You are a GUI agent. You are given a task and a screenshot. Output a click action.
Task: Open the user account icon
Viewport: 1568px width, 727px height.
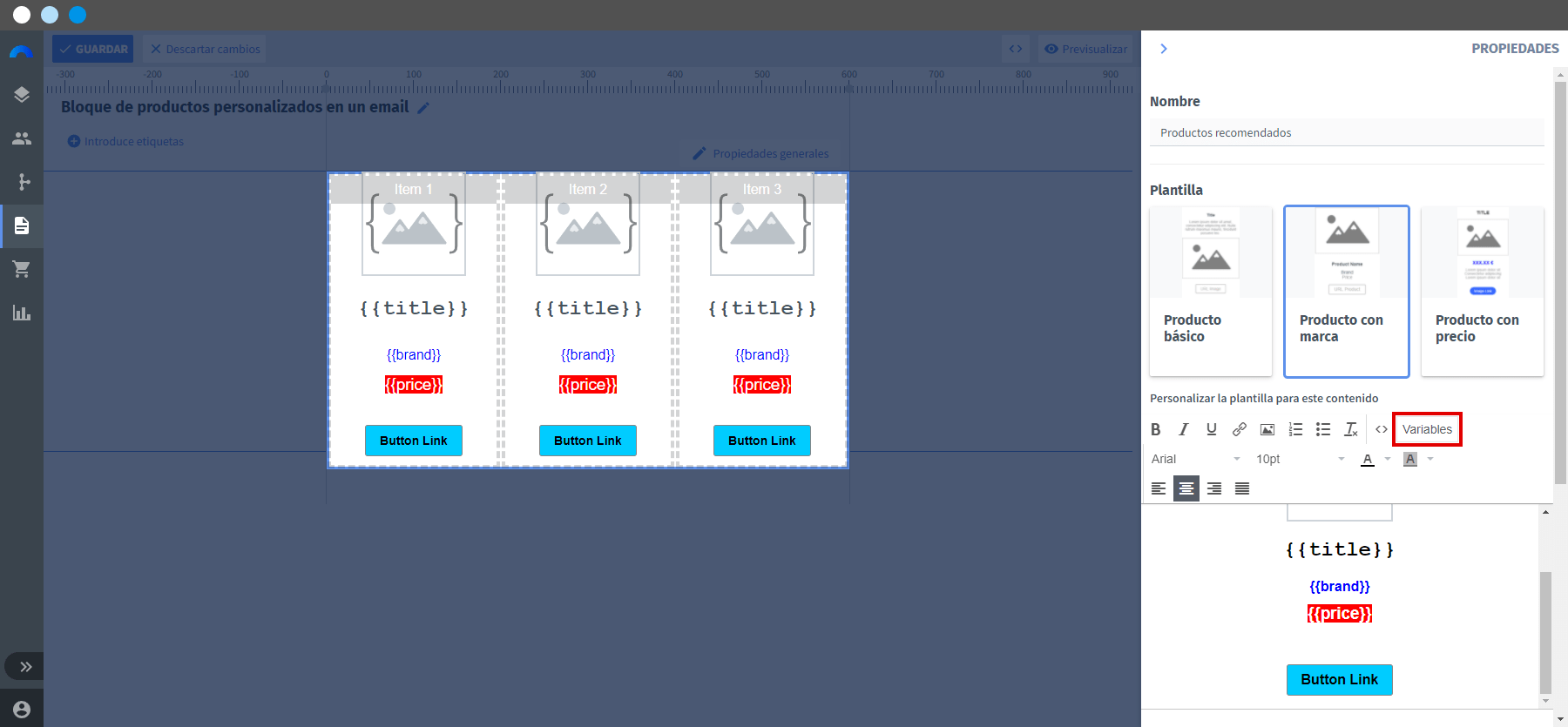coord(22,710)
